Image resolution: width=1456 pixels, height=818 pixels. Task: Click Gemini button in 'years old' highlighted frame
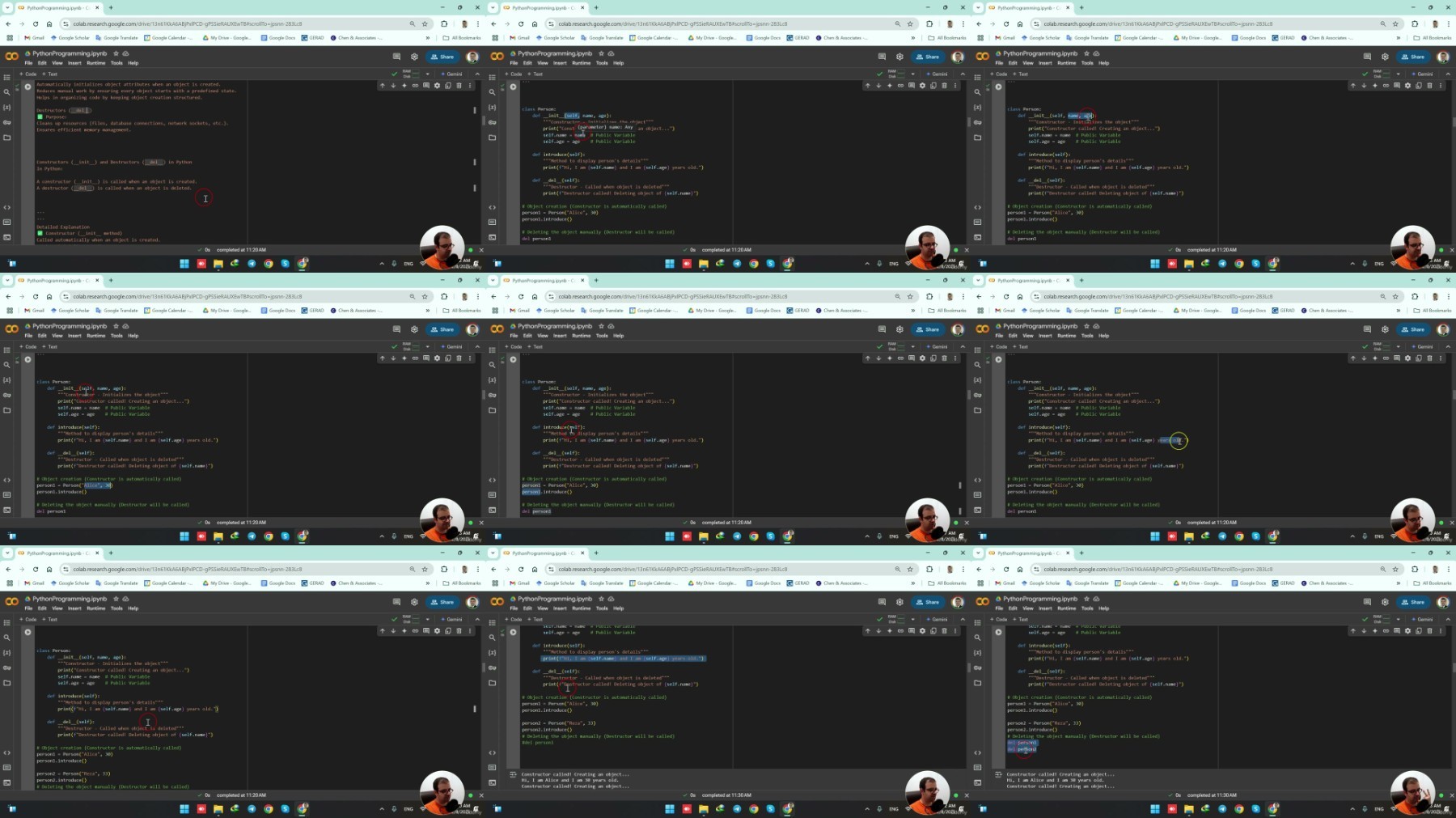pos(1423,346)
